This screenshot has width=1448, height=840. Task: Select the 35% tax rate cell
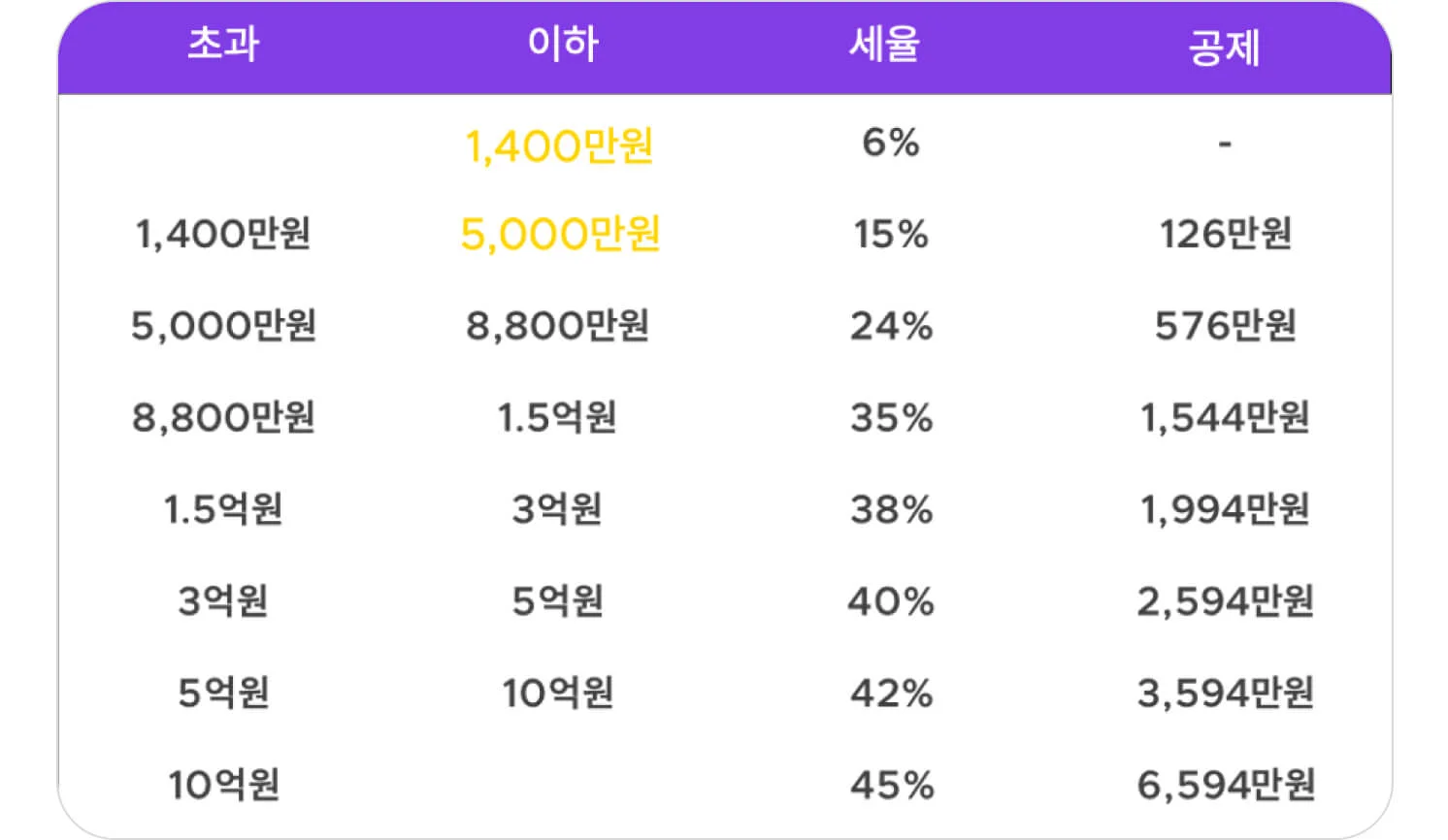coord(892,418)
